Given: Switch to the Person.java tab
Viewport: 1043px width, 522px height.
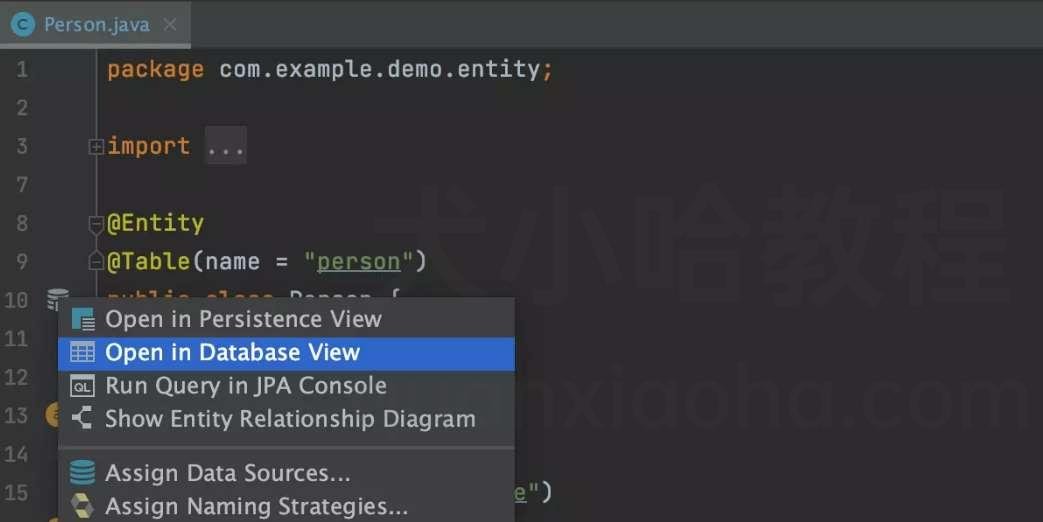Looking at the screenshot, I should 95,25.
